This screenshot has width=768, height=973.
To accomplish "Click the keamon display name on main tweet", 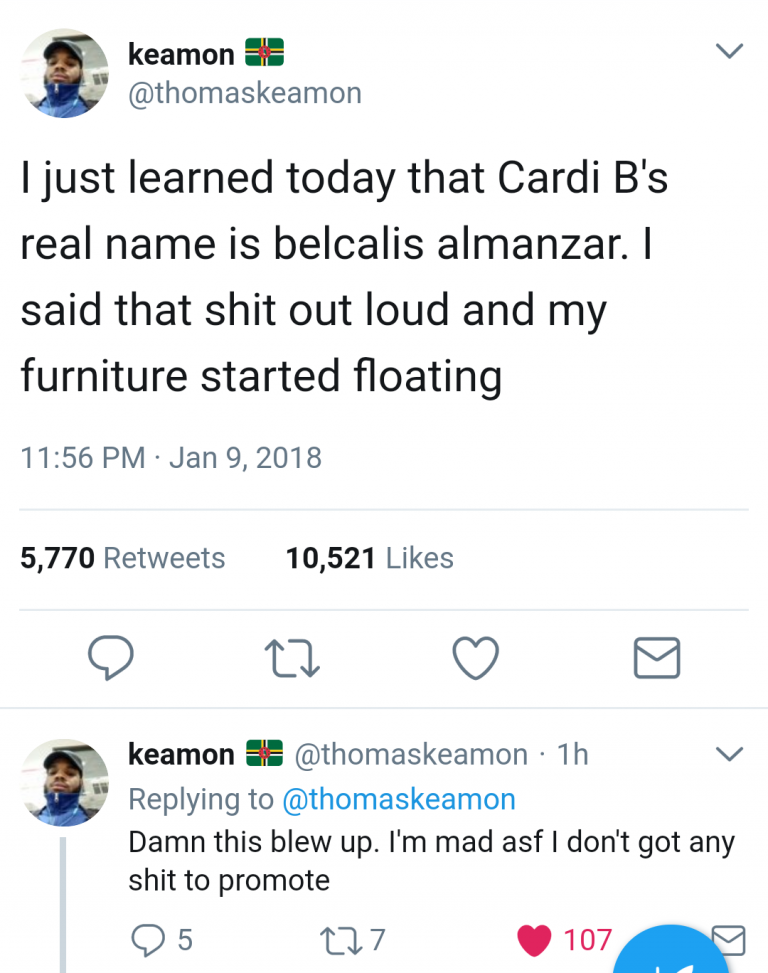I will click(x=181, y=54).
